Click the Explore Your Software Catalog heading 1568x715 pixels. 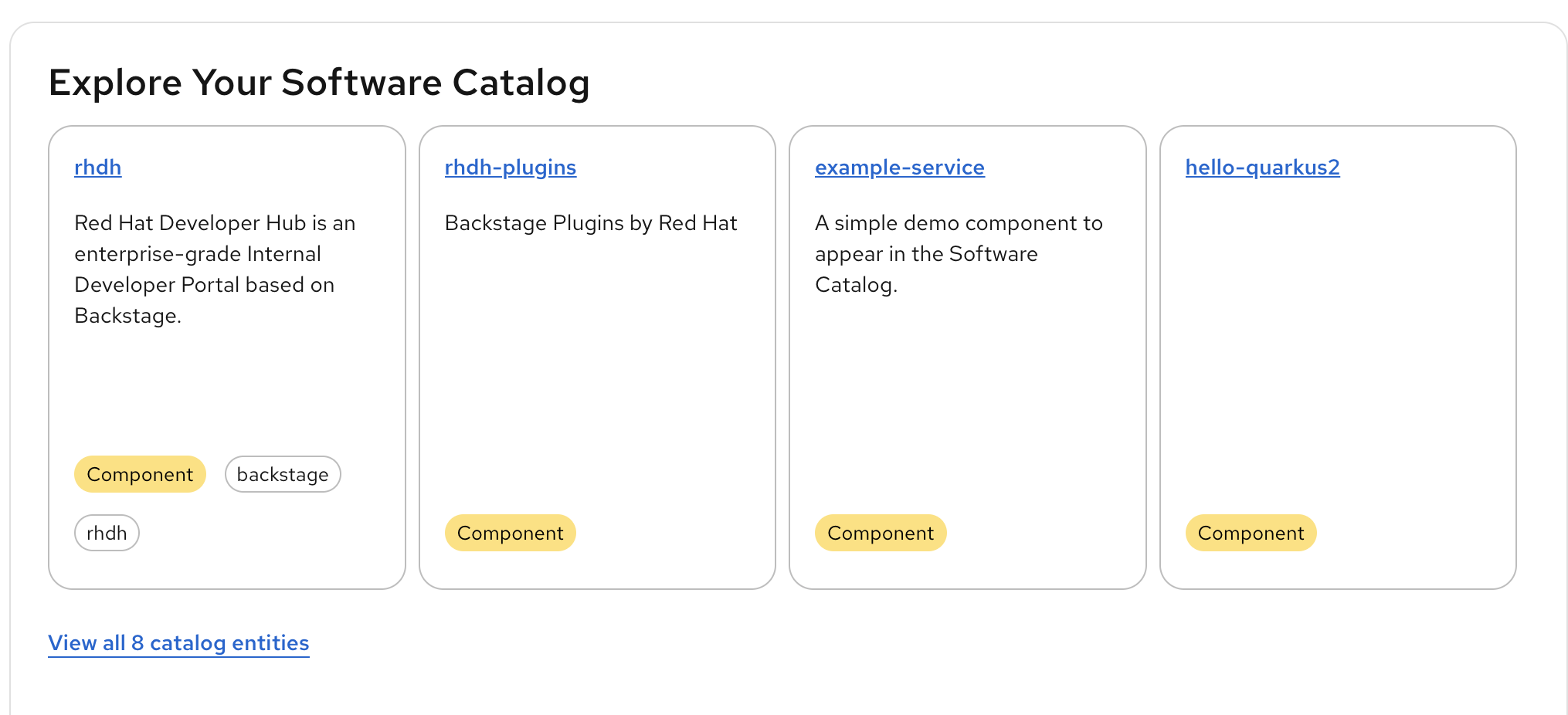pyautogui.click(x=319, y=83)
